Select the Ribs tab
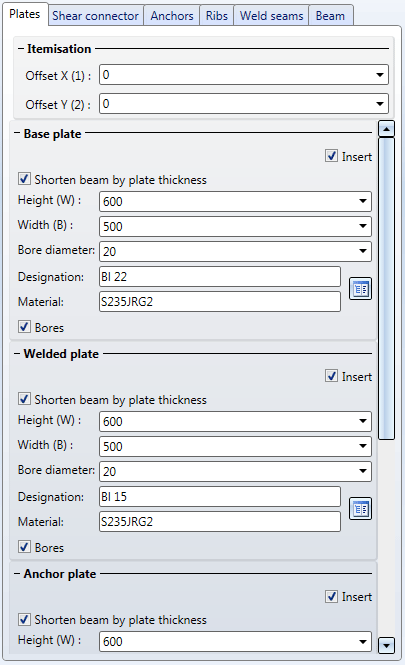The width and height of the screenshot is (405, 665). (x=217, y=16)
